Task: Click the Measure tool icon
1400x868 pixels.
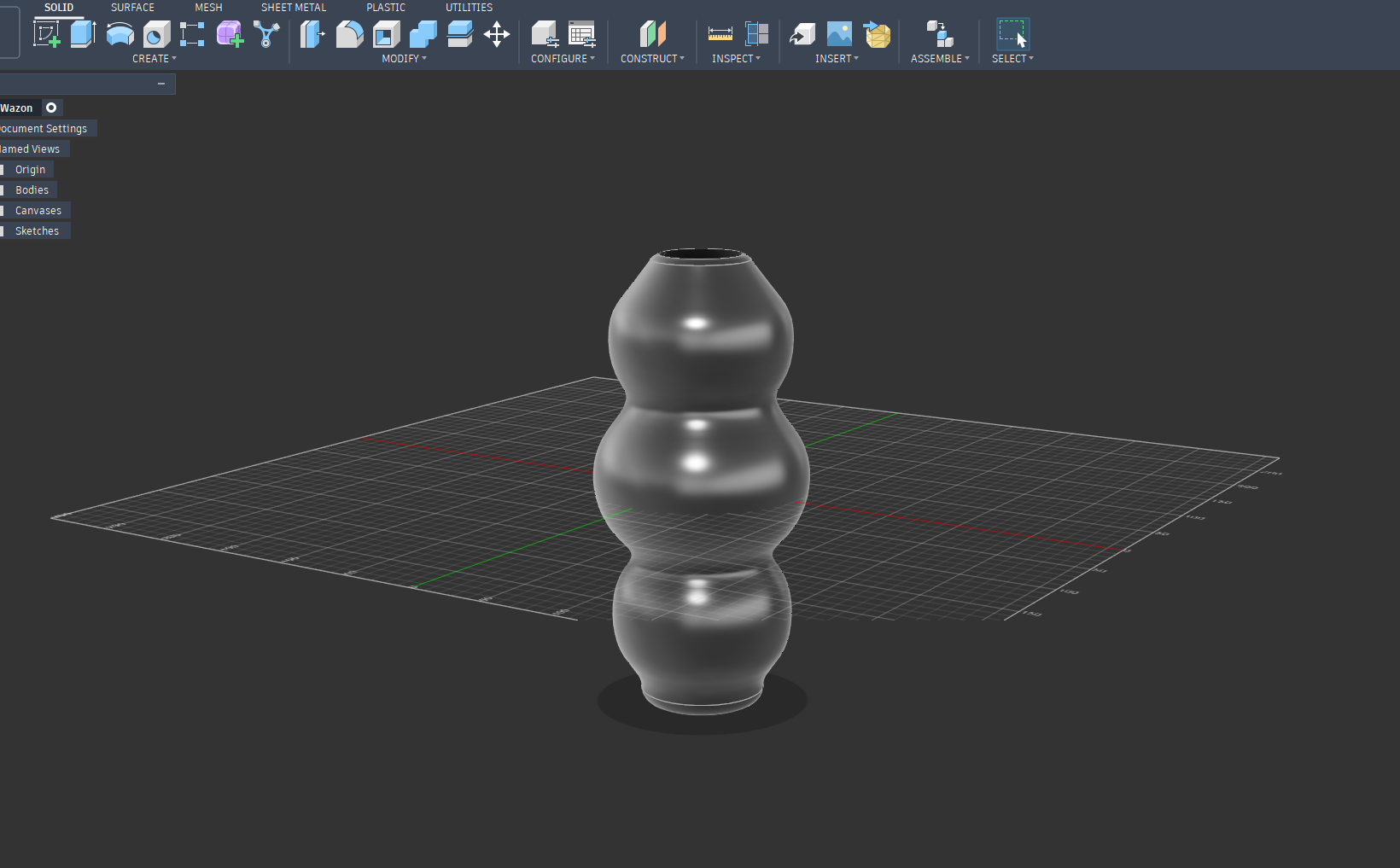Action: [720, 34]
